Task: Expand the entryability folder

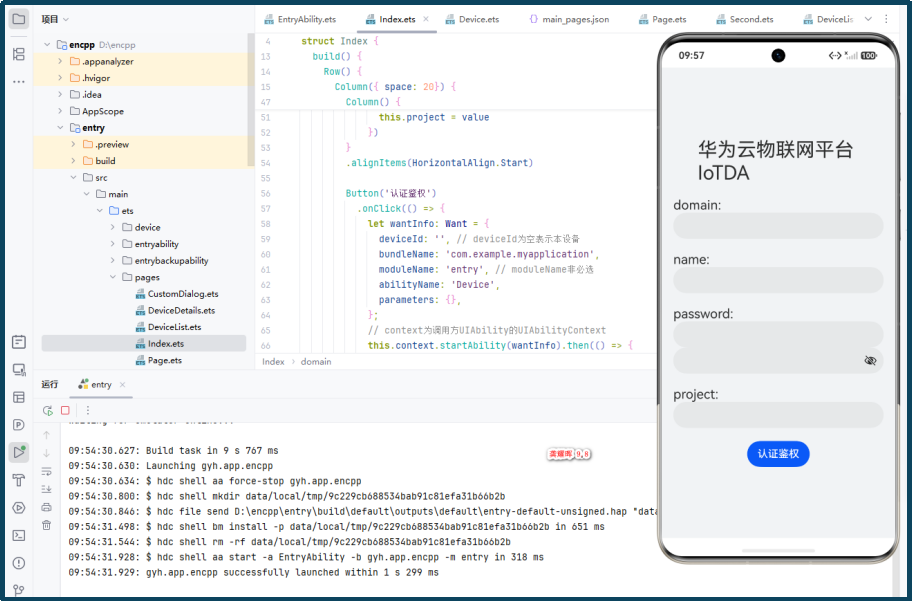Action: coord(113,244)
